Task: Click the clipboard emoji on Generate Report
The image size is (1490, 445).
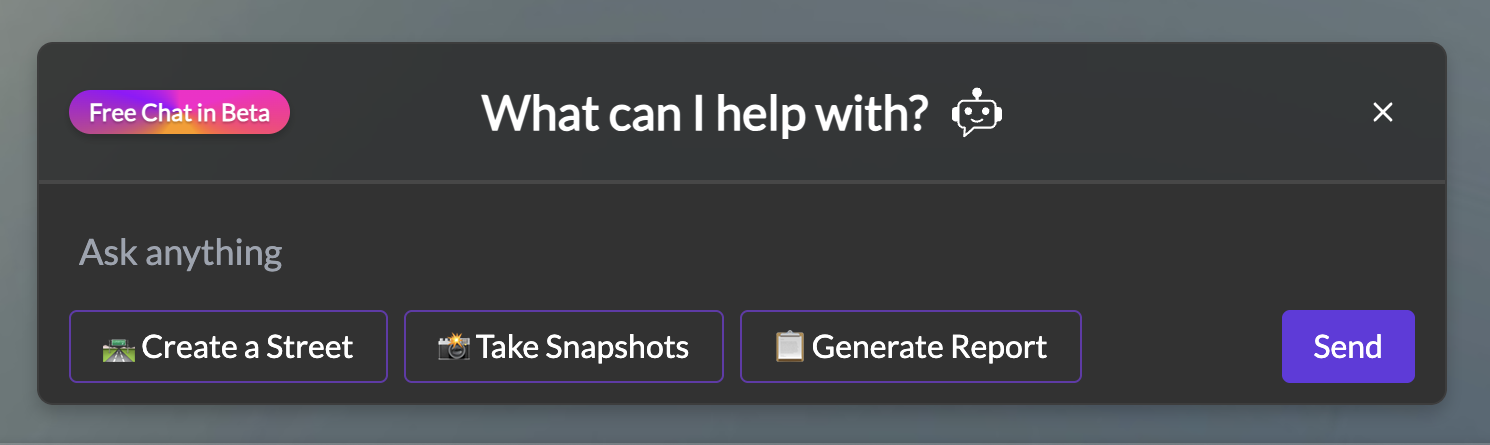Action: 790,347
